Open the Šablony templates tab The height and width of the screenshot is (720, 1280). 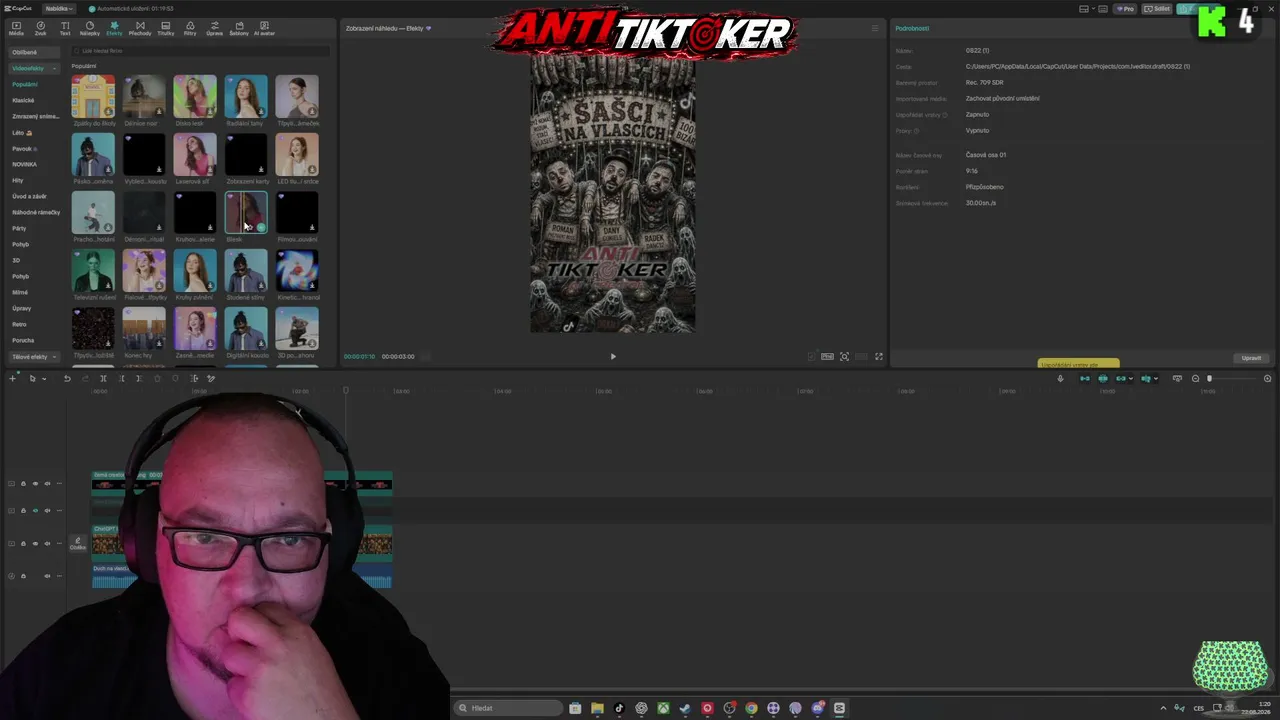pos(239,28)
